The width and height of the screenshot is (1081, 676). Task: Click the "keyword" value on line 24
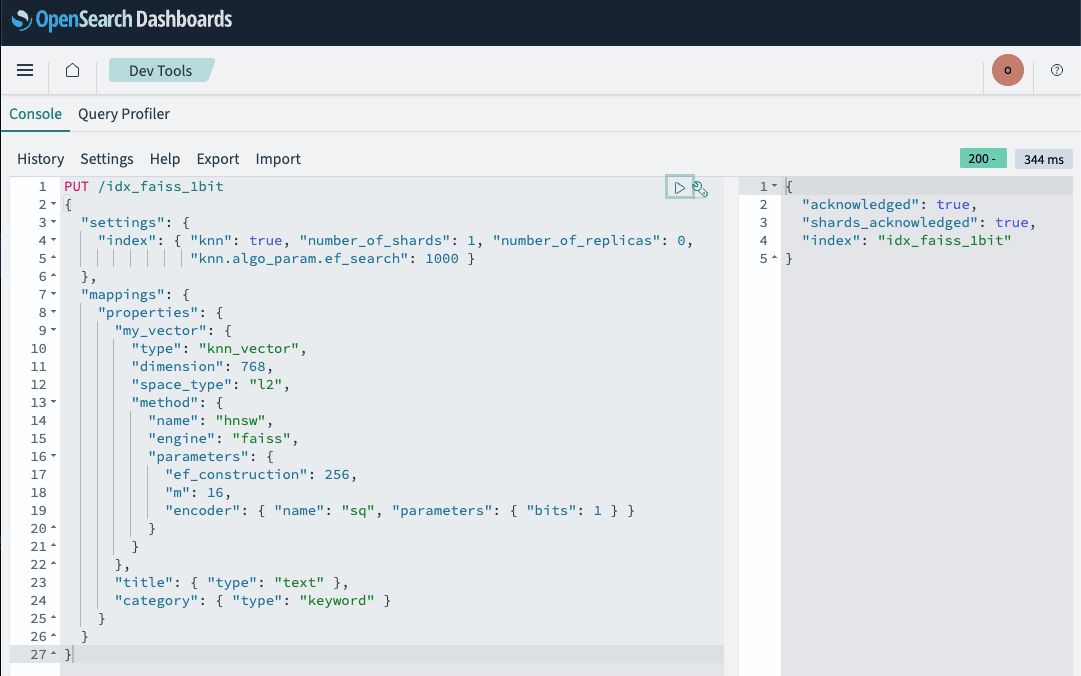[x=337, y=600]
